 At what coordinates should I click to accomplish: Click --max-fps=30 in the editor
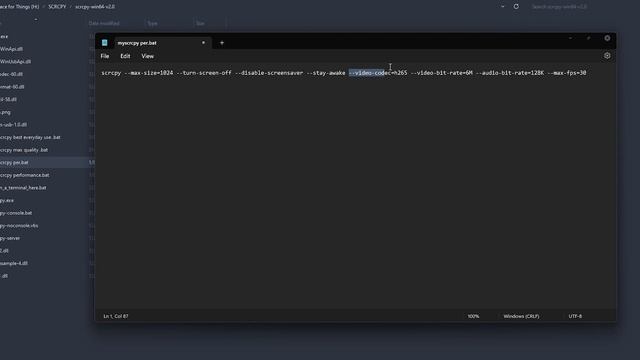567,73
